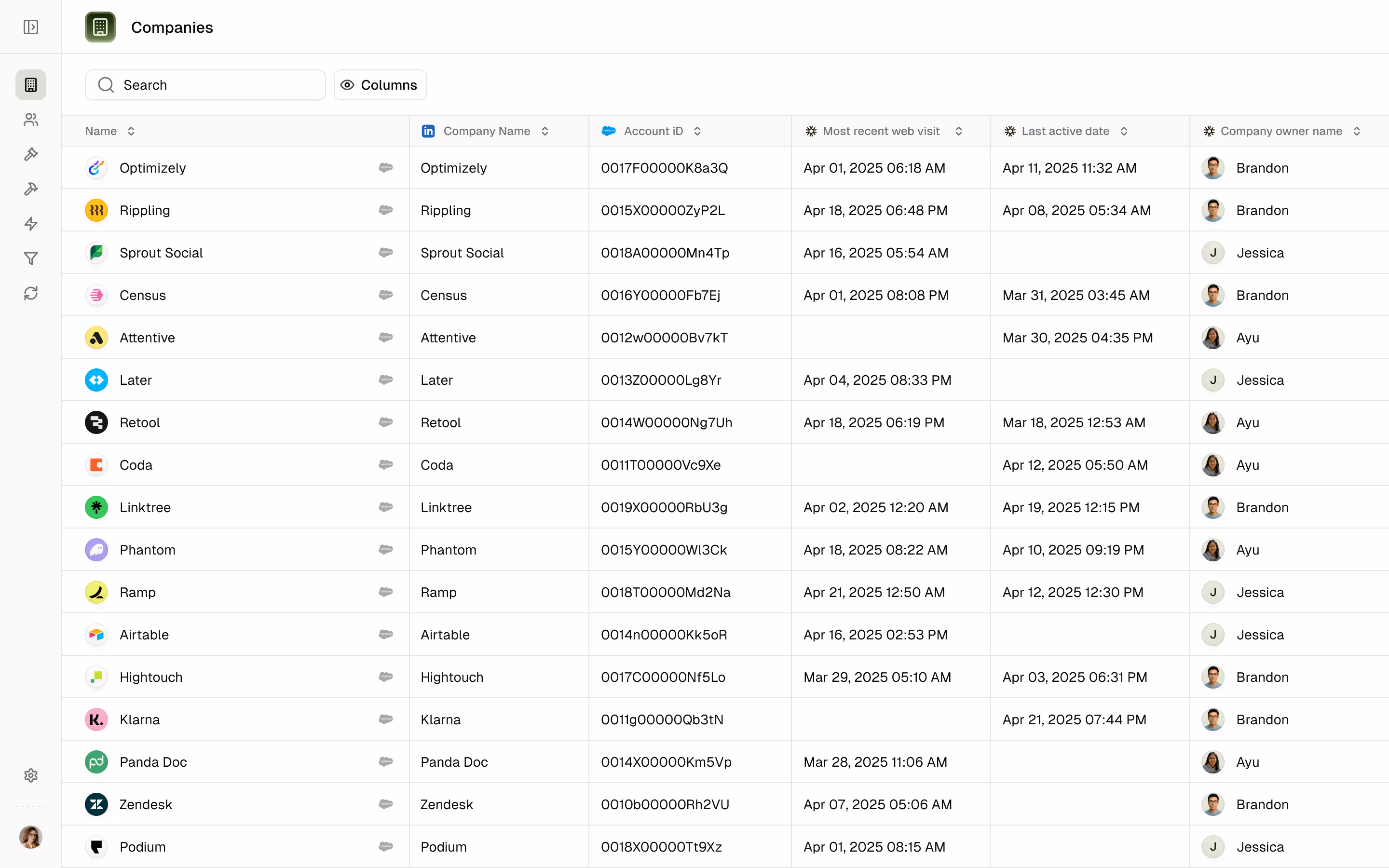Click Salesforce cloud icon in Optimizely row
The image size is (1389, 868).
[x=386, y=168]
